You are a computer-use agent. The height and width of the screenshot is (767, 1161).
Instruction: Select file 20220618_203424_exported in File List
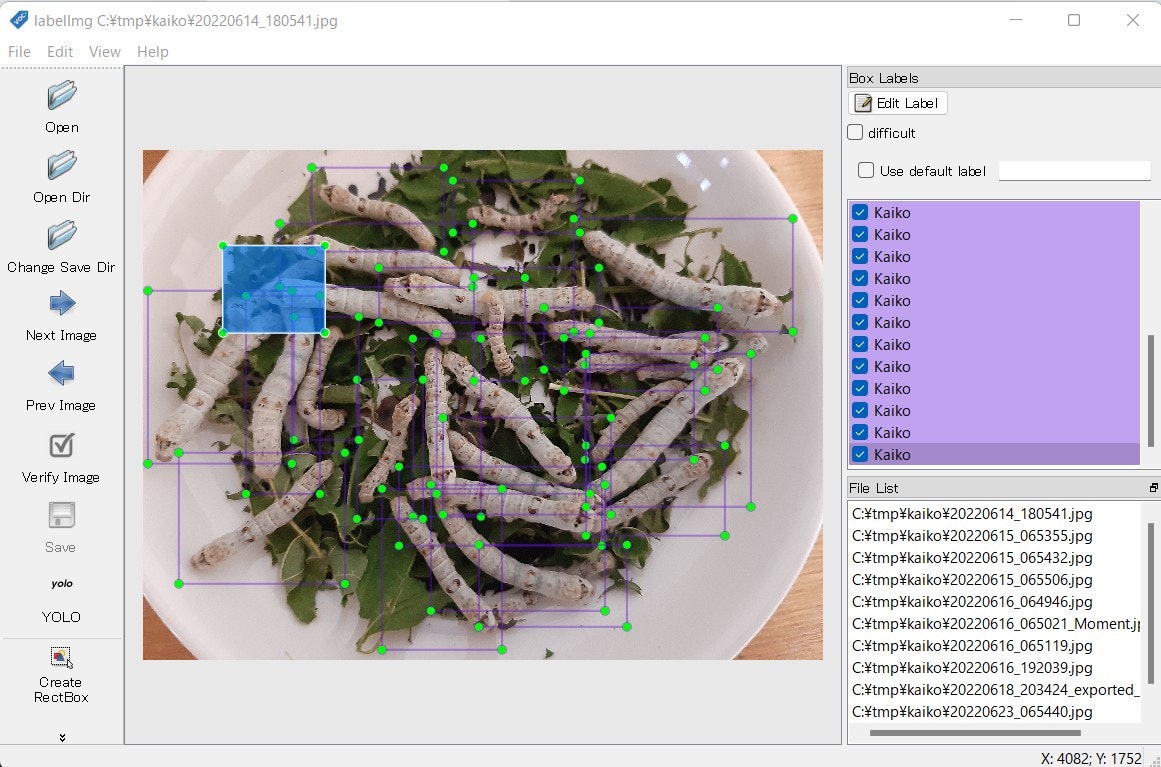996,690
